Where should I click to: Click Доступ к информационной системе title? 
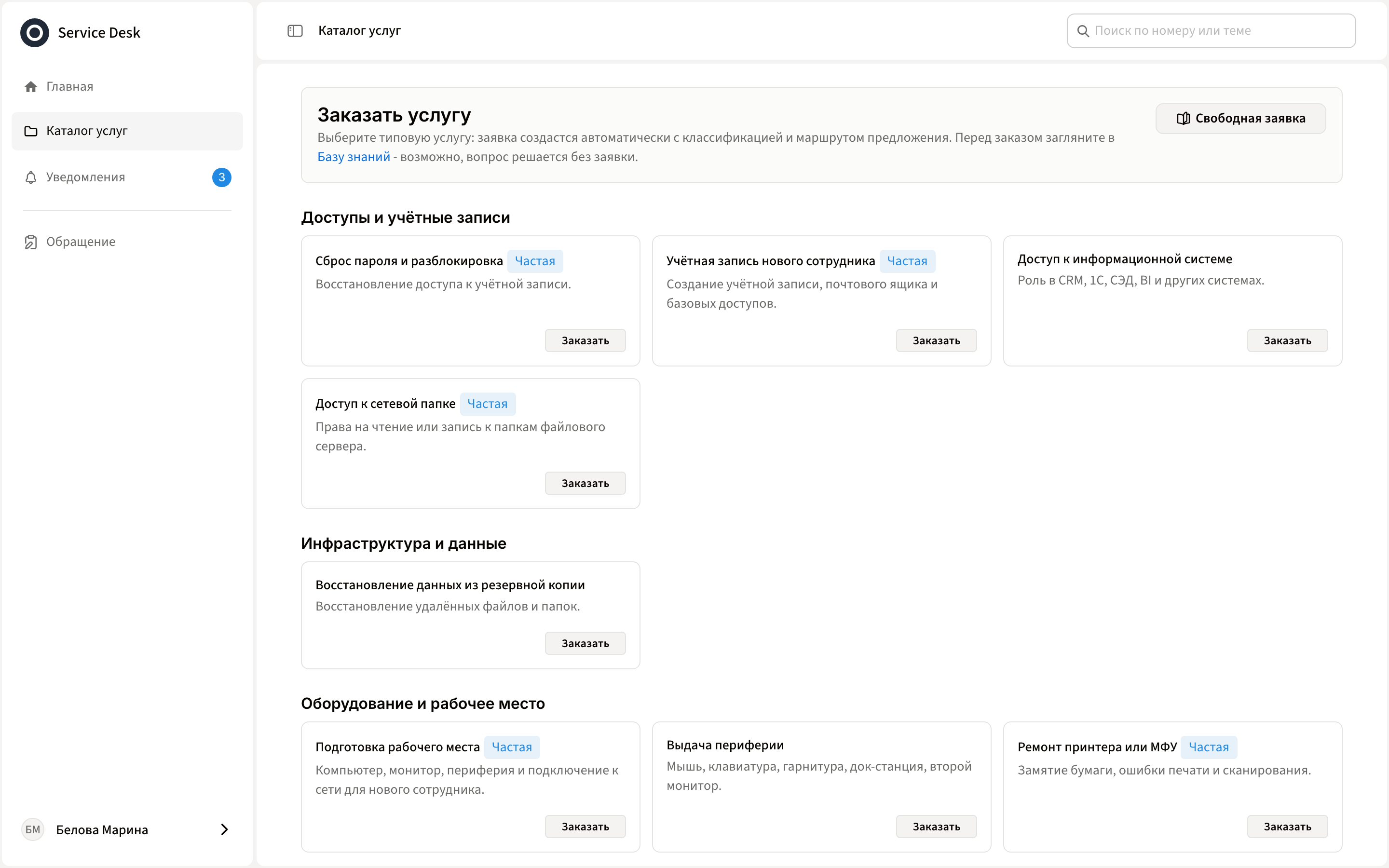[x=1124, y=259]
